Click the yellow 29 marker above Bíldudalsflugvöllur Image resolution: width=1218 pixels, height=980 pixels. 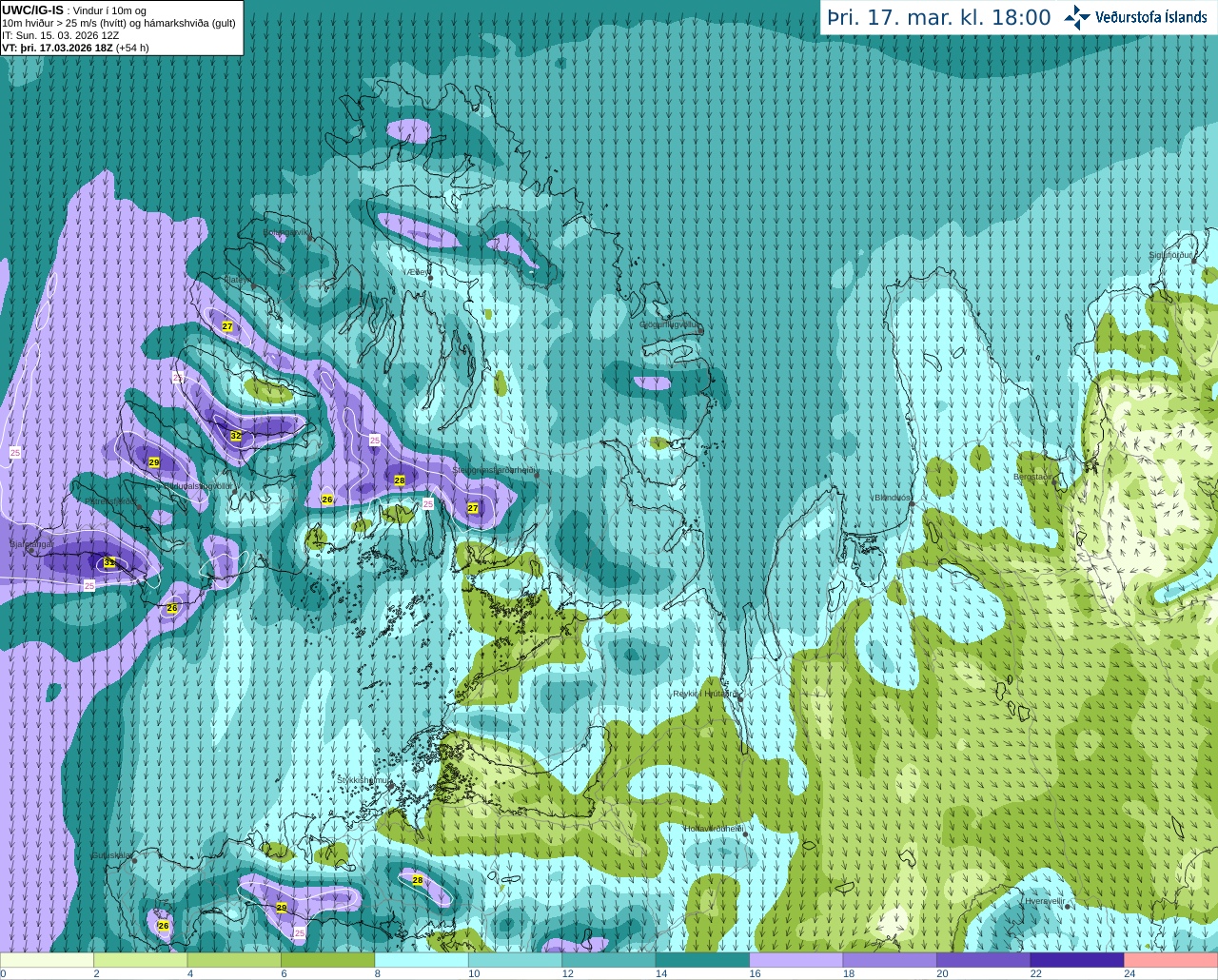click(154, 462)
